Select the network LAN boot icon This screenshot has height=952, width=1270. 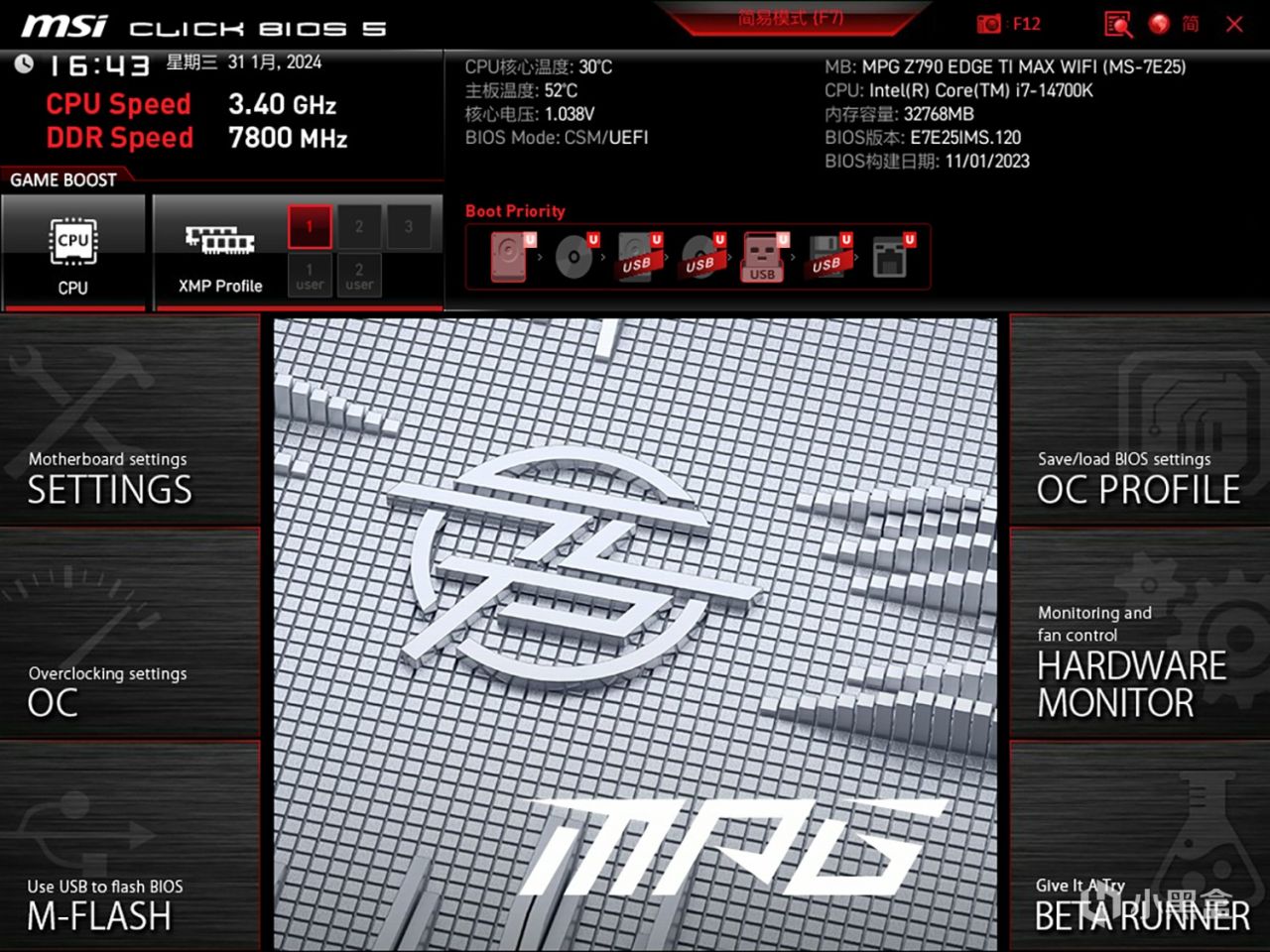(x=893, y=256)
